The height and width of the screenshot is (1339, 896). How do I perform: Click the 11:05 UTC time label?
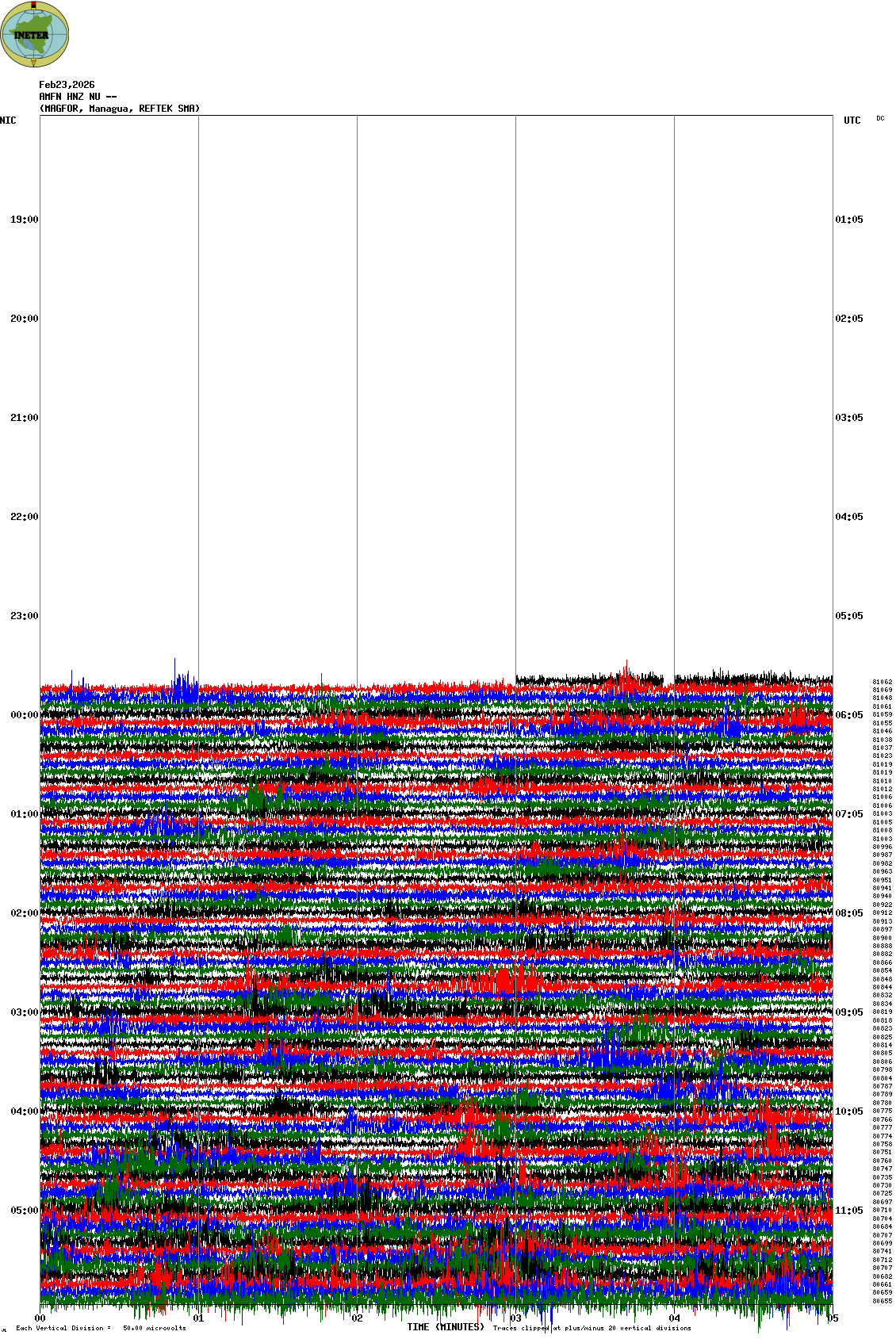849,1211
